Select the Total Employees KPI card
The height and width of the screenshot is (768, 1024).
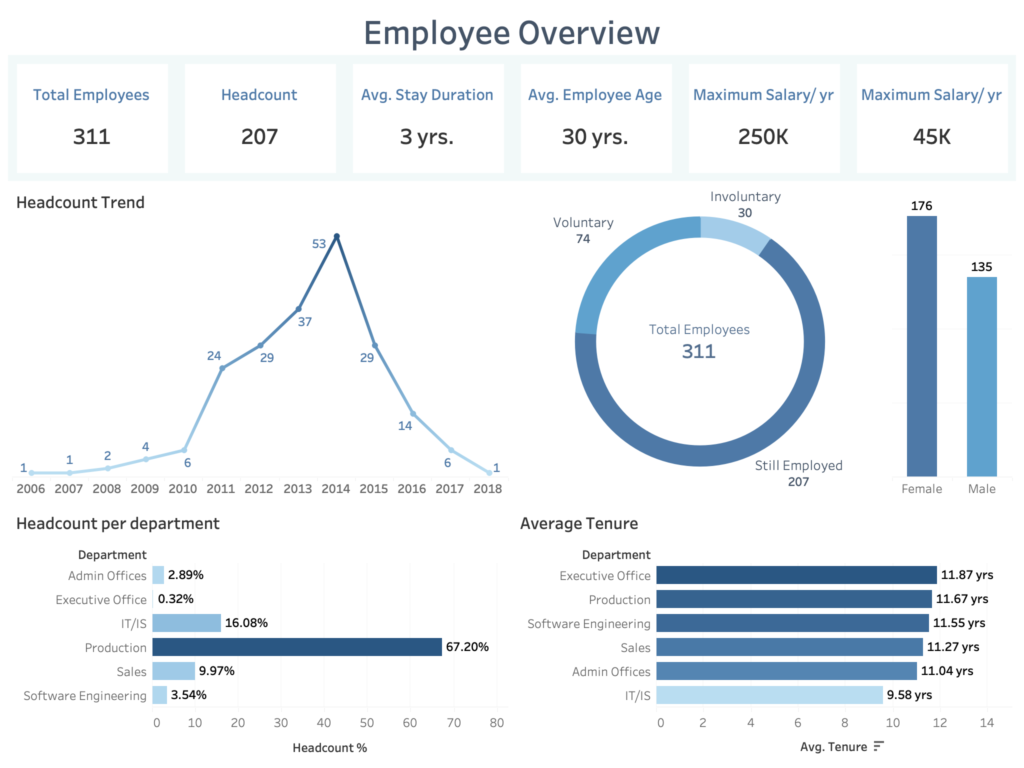(x=91, y=116)
